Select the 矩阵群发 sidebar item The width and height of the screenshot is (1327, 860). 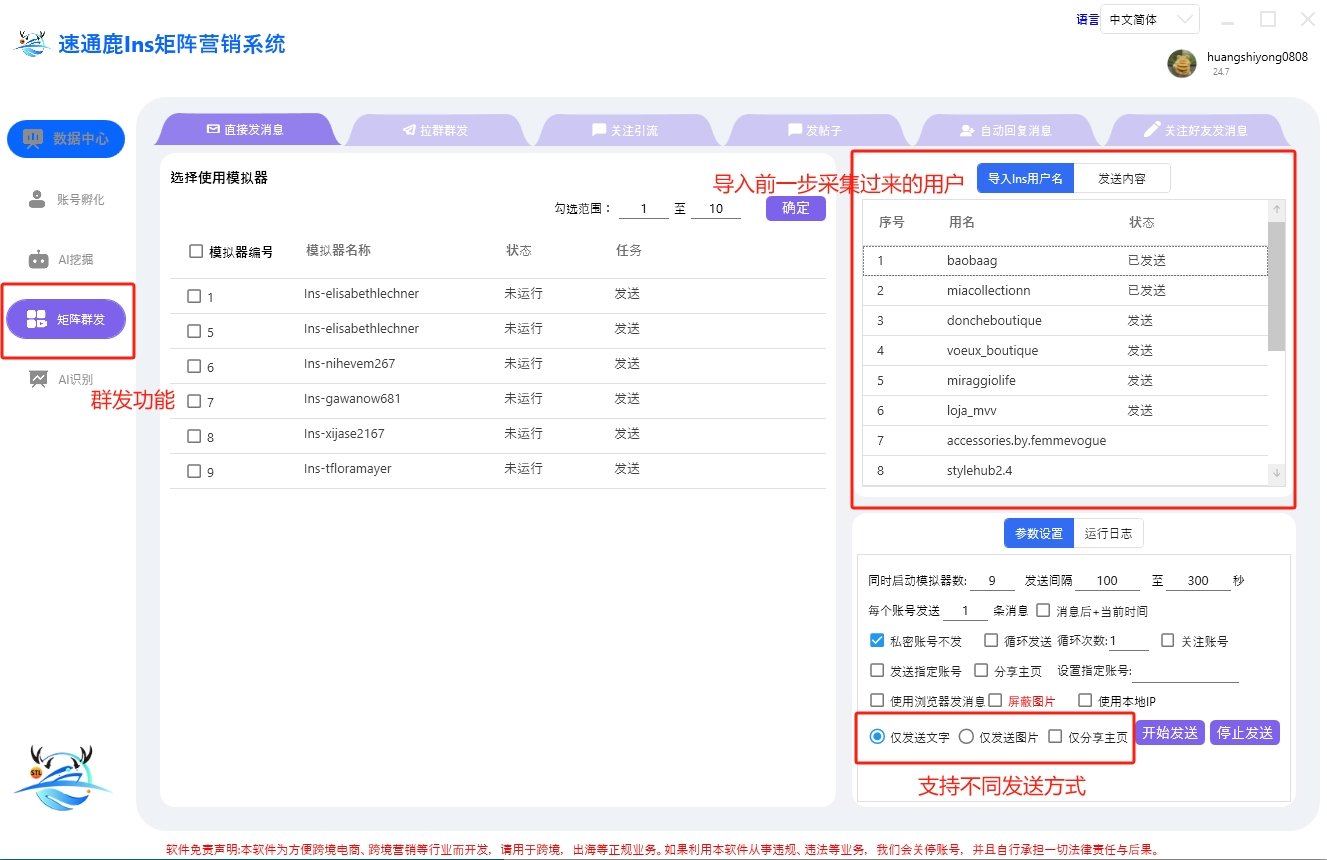pos(66,319)
